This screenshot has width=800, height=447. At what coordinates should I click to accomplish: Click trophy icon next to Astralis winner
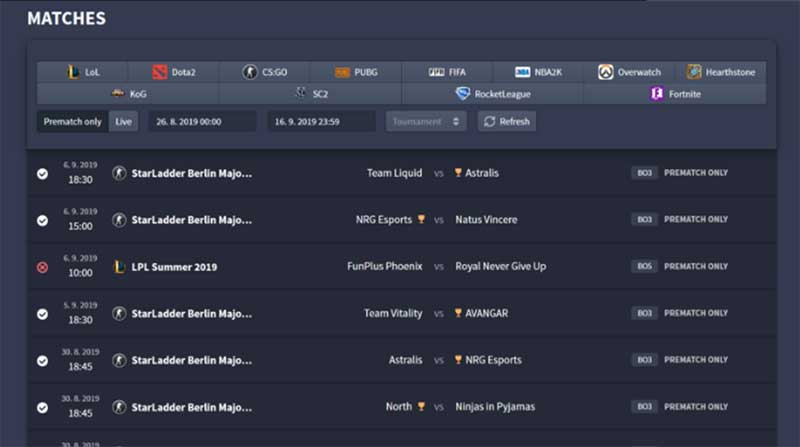pos(458,172)
